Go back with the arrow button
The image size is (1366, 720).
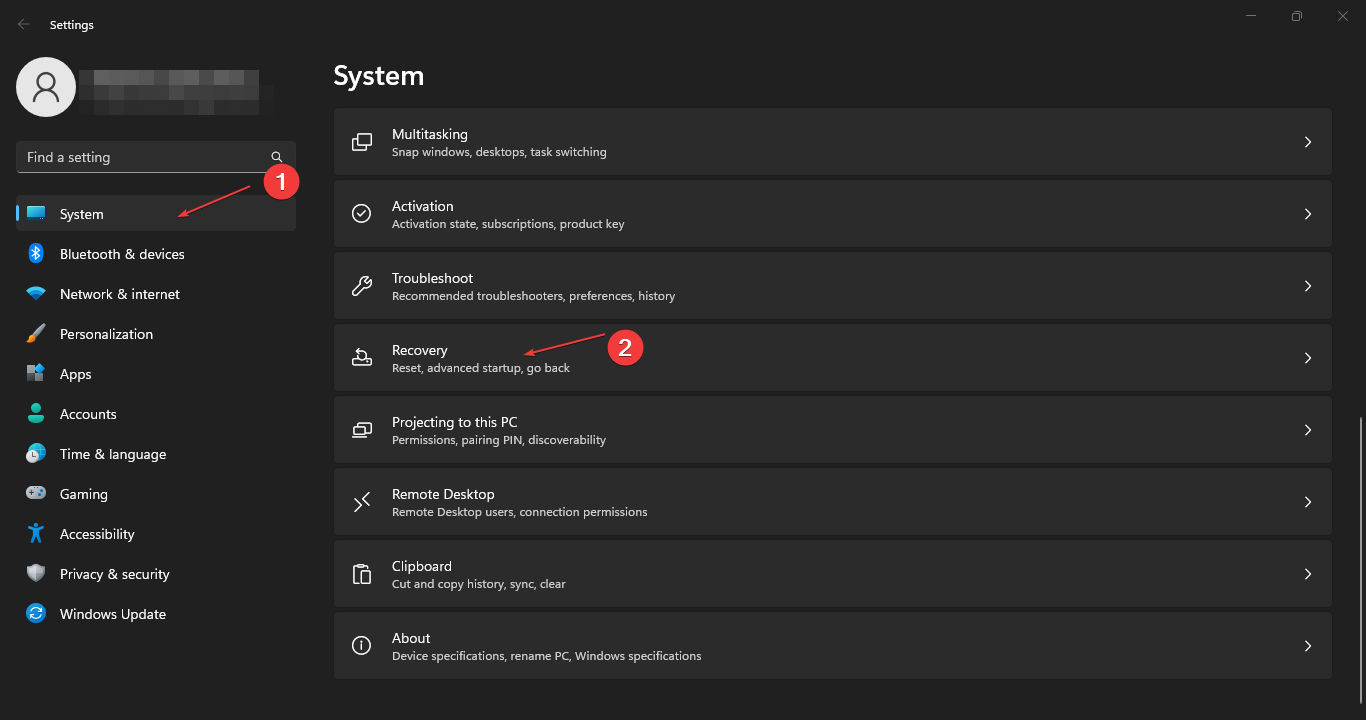(23, 24)
